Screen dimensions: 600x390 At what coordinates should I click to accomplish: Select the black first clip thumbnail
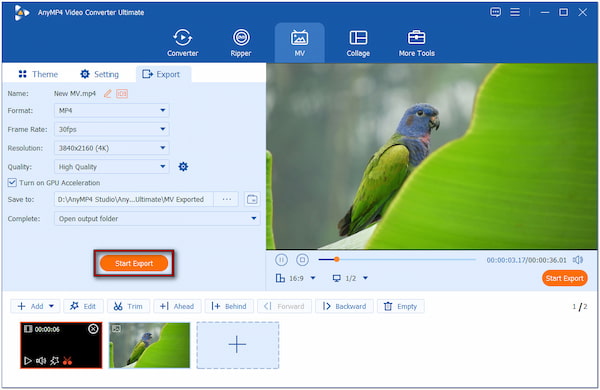61,345
